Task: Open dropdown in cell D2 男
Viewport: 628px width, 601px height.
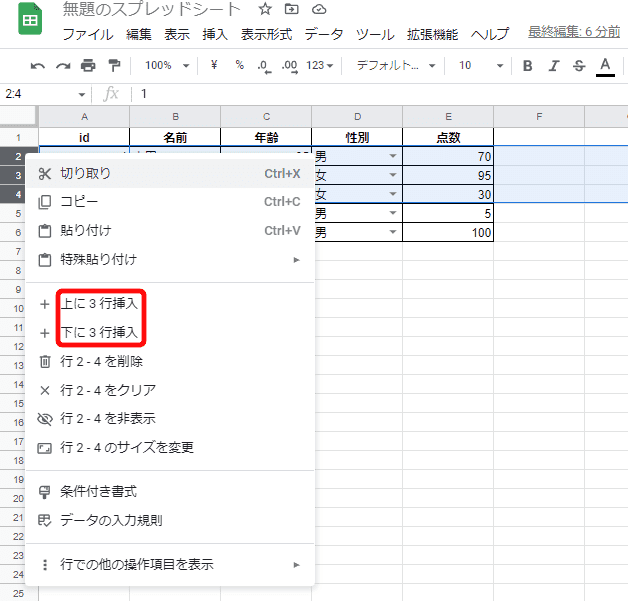Action: (x=393, y=156)
